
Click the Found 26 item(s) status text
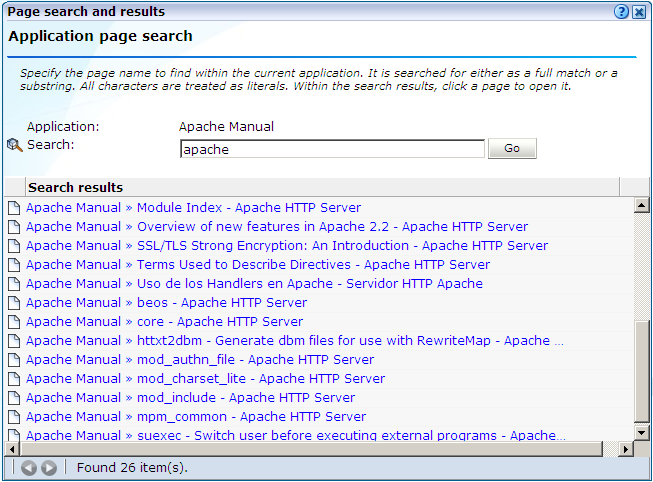tap(132, 468)
